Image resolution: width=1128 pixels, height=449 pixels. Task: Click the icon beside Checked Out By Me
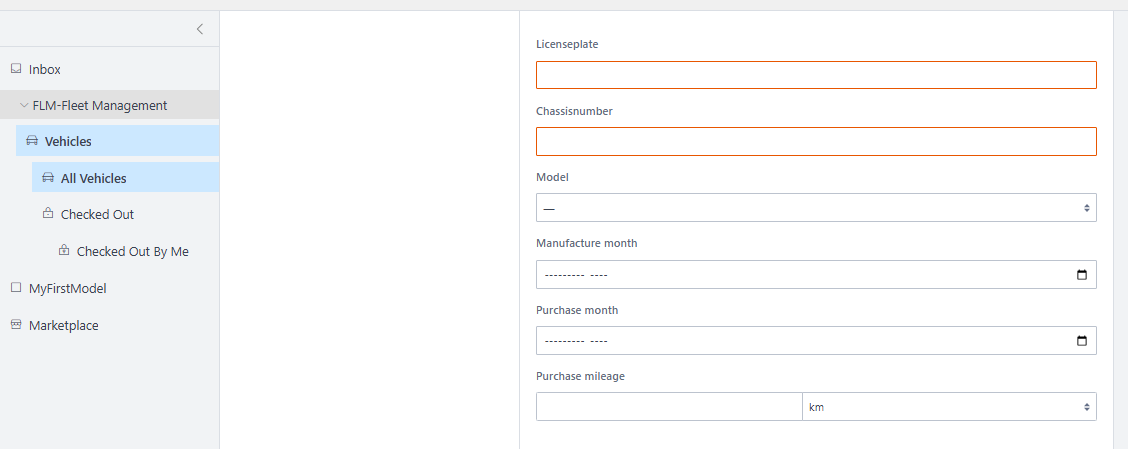point(64,251)
